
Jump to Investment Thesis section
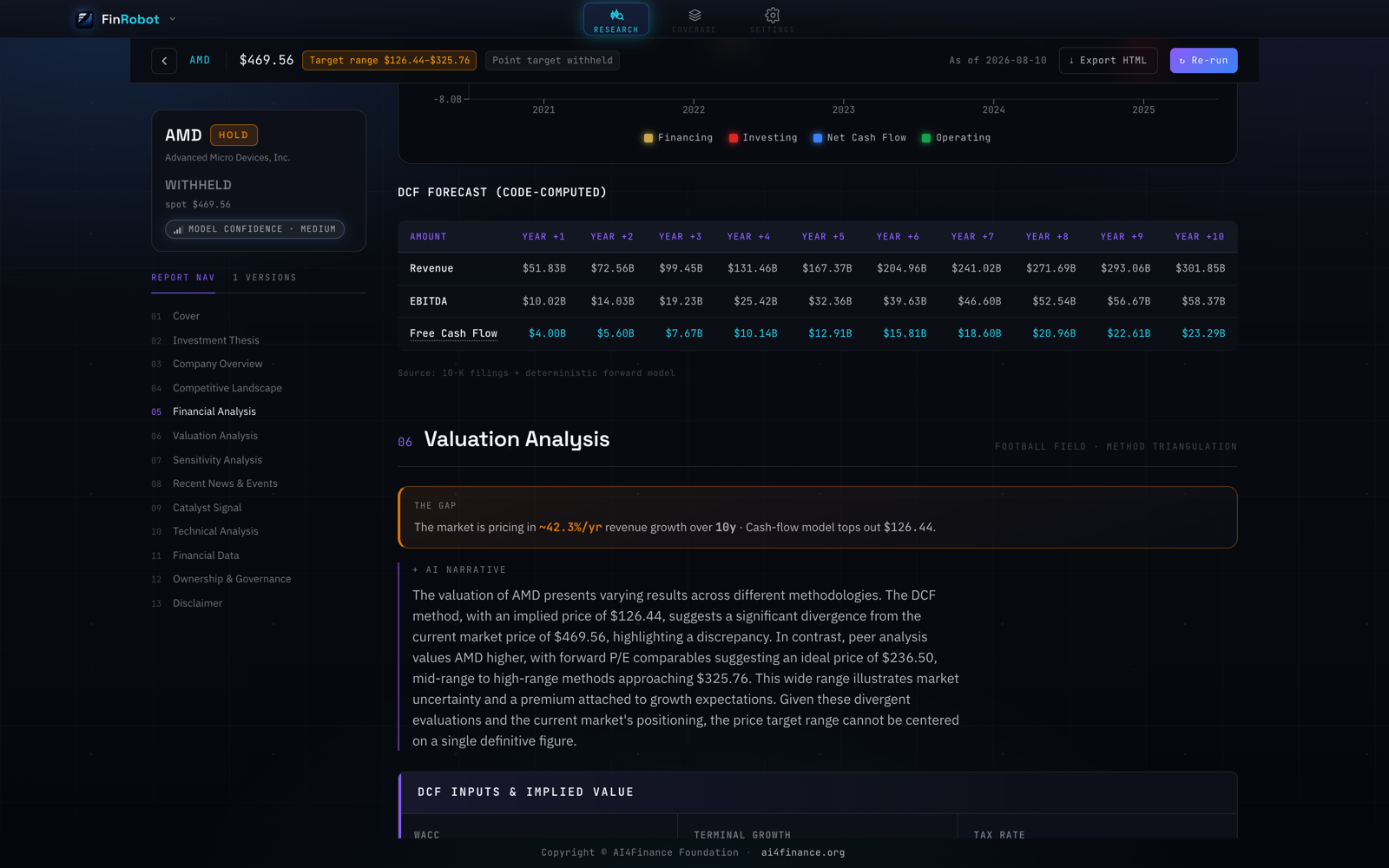click(215, 340)
